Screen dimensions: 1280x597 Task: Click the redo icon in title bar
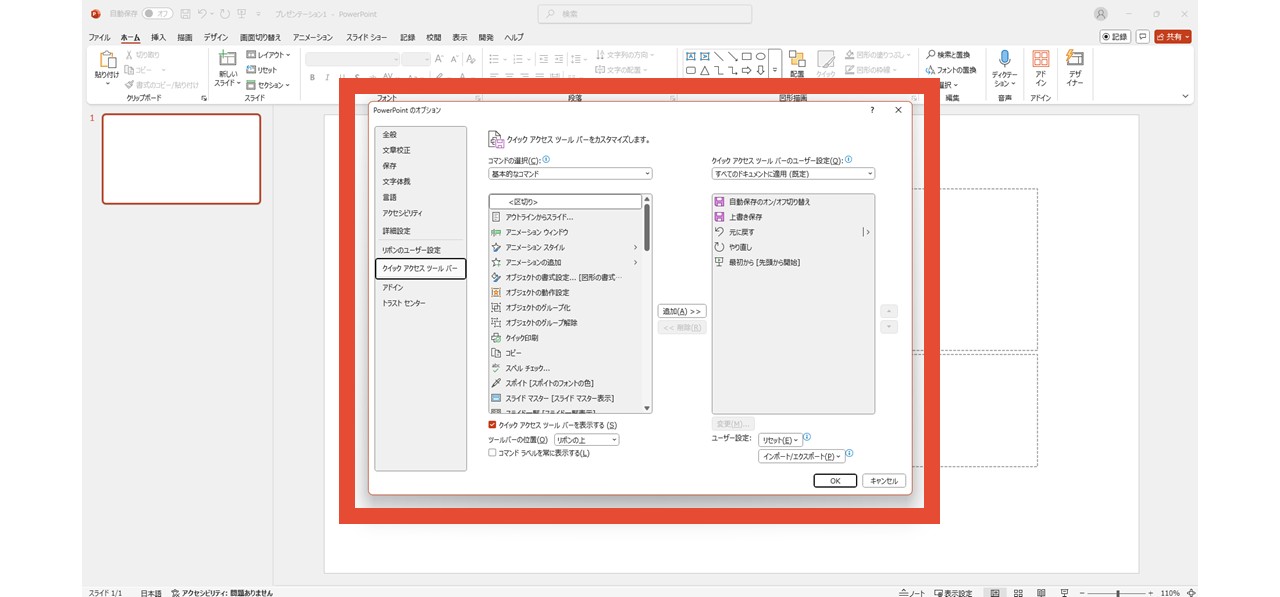point(224,14)
